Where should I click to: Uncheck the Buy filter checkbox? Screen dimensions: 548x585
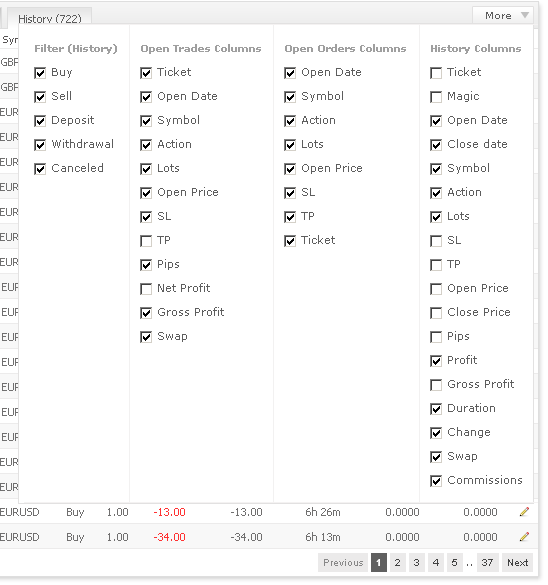click(40, 73)
